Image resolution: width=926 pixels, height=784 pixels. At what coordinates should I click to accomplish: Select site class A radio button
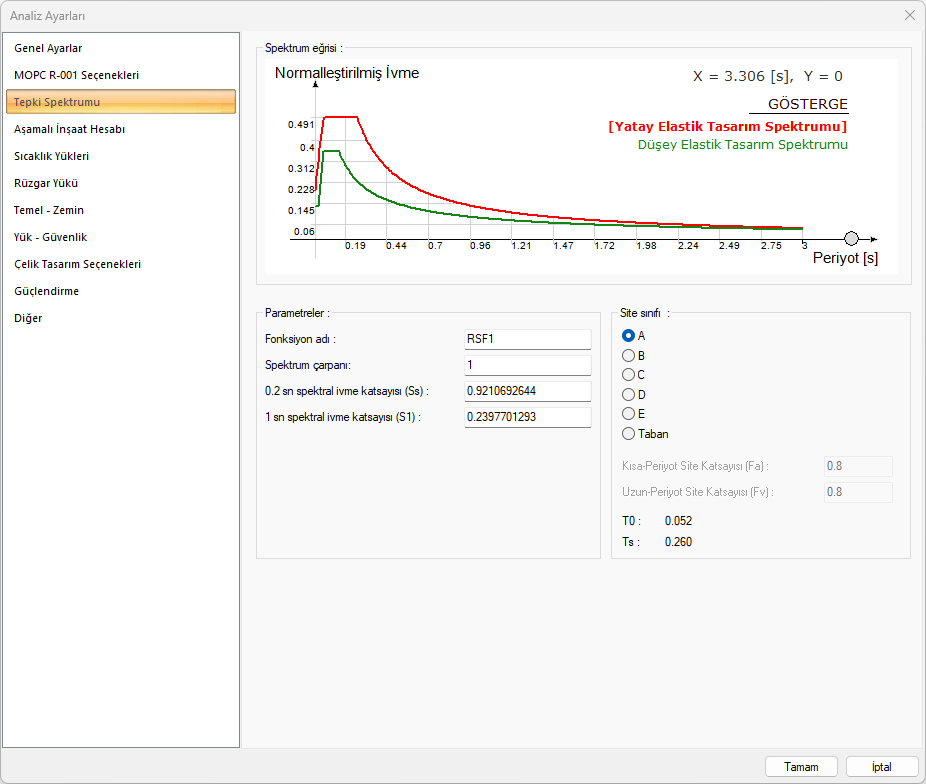coord(629,336)
